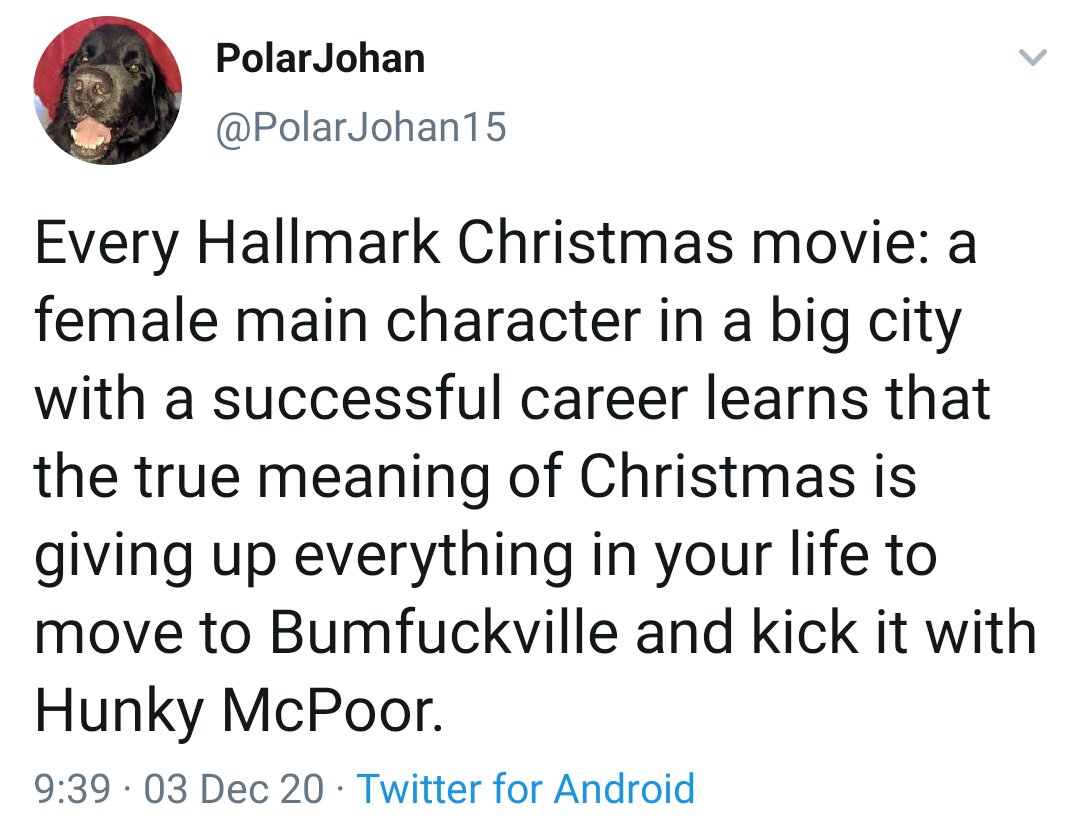Open the PolarJohan display name profile
Screen dimensions: 1080x839
(x=320, y=58)
